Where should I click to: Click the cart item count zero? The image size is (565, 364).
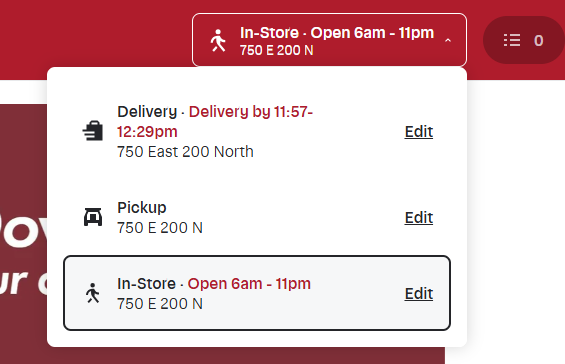point(538,40)
